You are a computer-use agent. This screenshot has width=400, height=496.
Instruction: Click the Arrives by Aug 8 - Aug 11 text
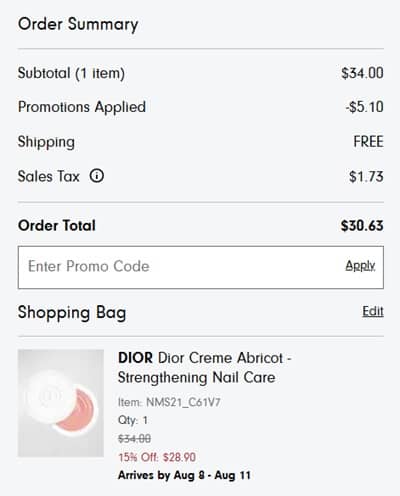coord(184,475)
